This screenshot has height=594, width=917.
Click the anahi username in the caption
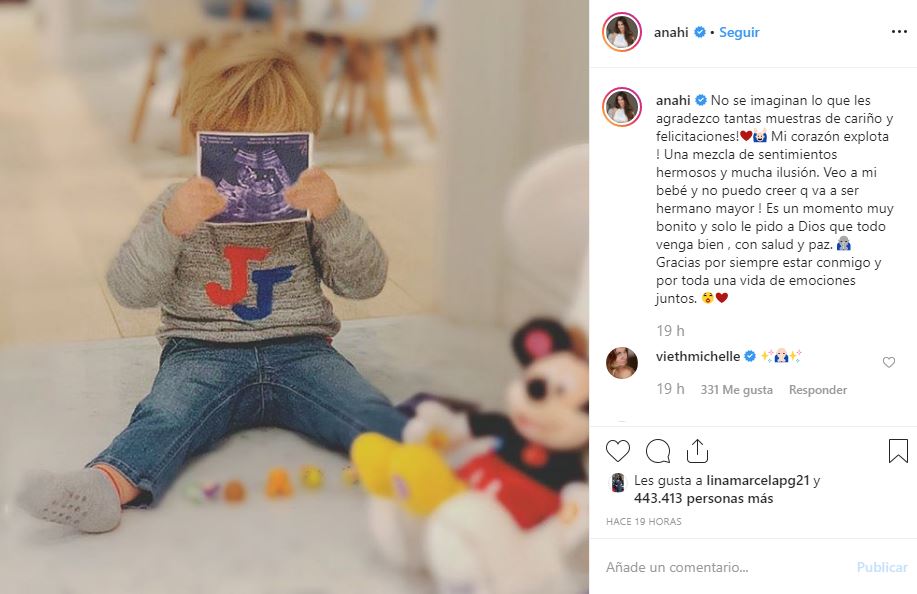pos(673,101)
